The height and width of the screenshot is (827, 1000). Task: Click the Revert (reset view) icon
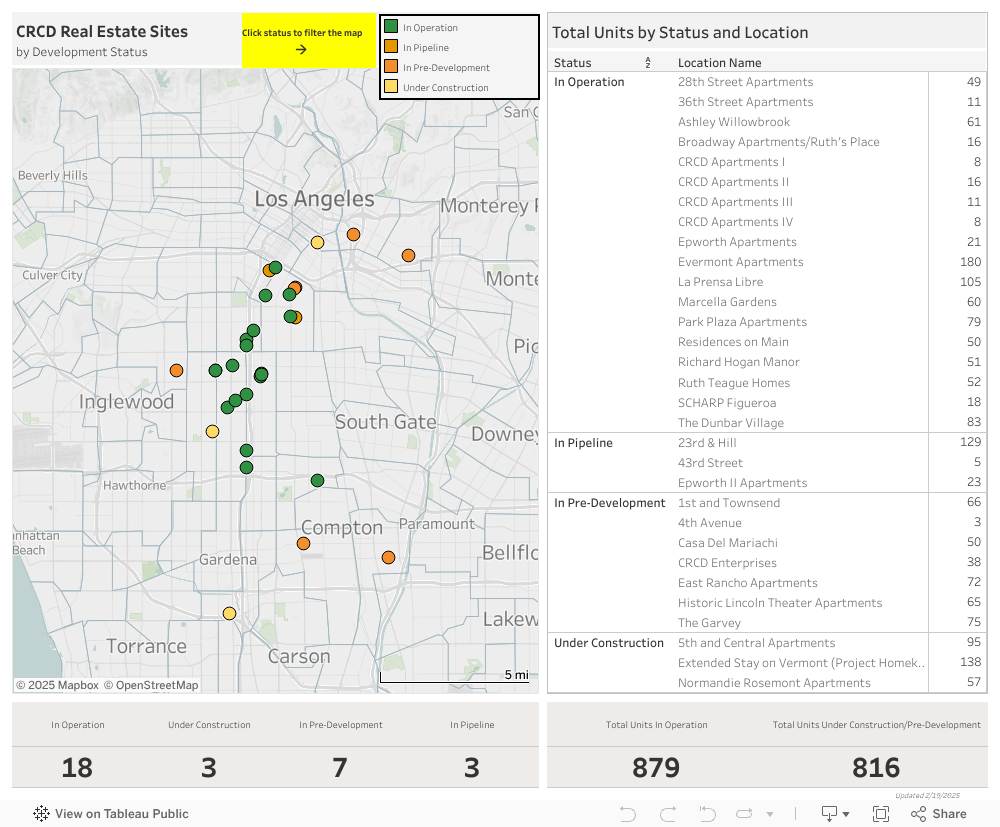(707, 814)
